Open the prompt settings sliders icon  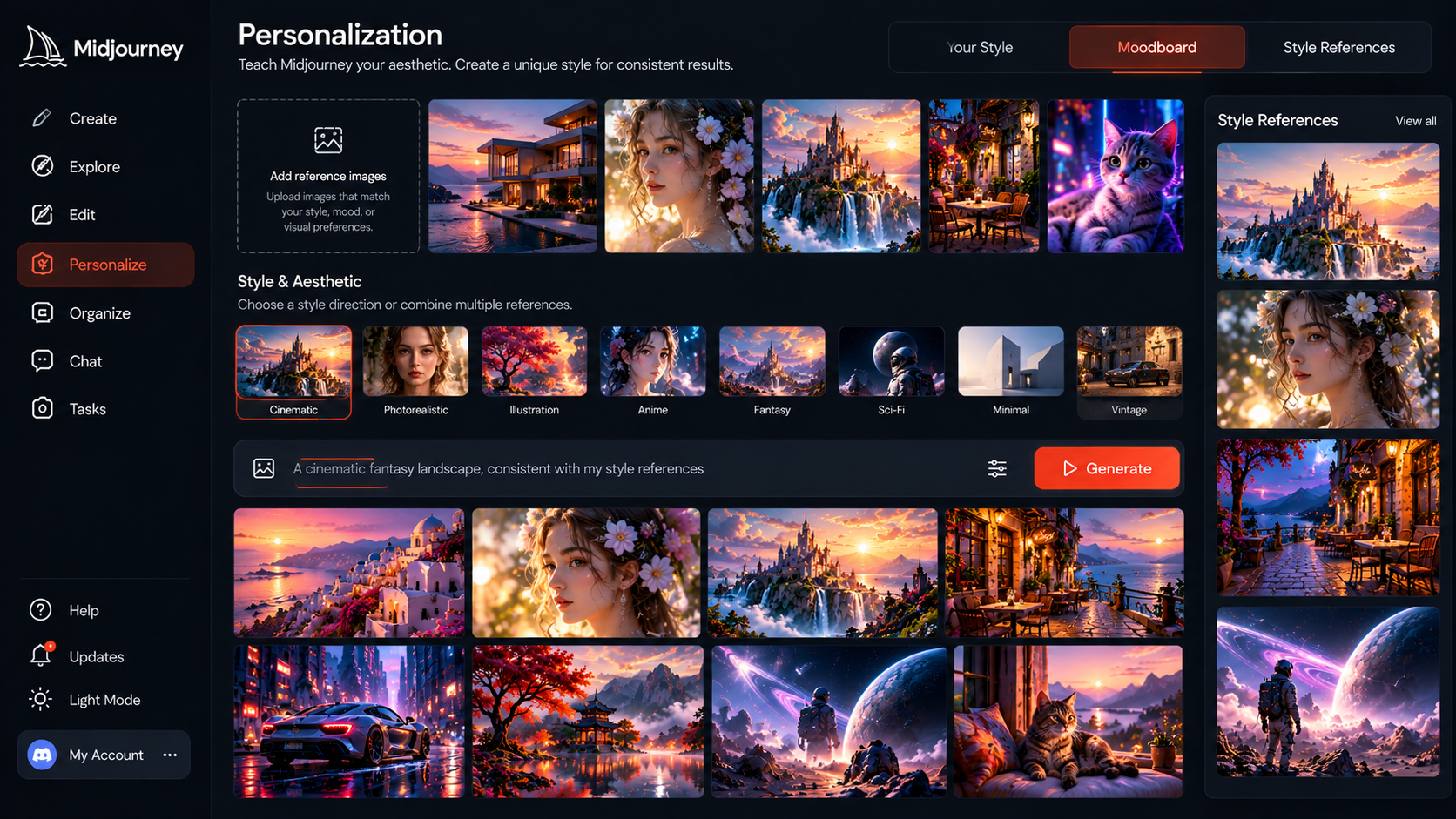pyautogui.click(x=997, y=468)
